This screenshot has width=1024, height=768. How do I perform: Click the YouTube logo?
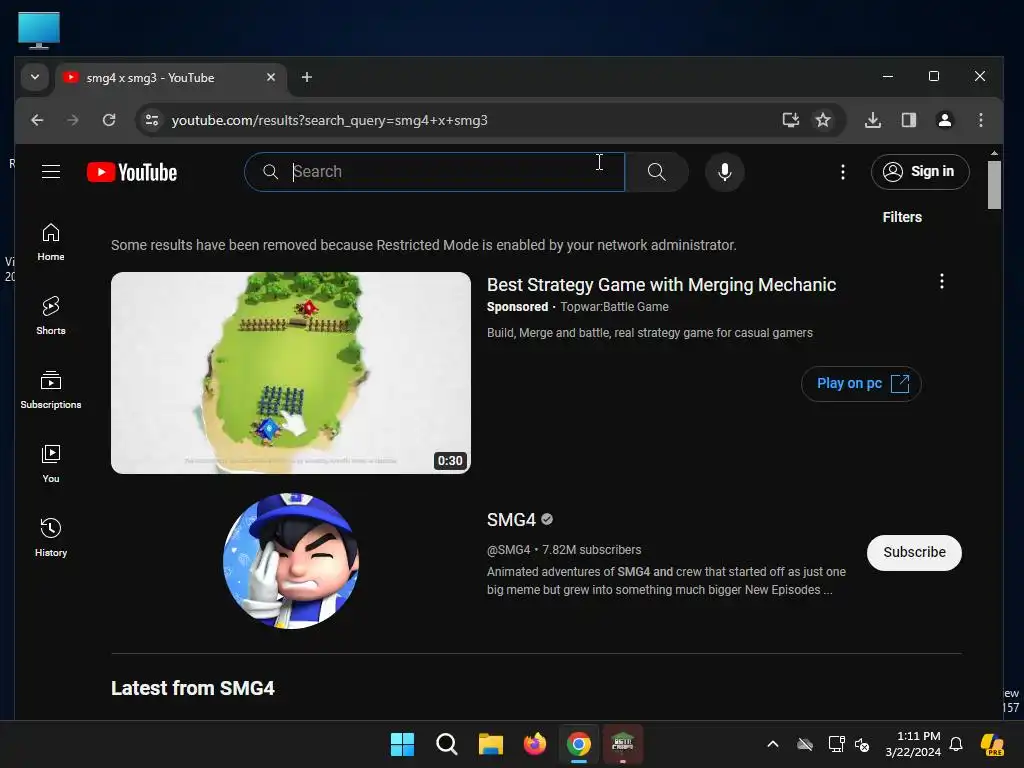[132, 172]
